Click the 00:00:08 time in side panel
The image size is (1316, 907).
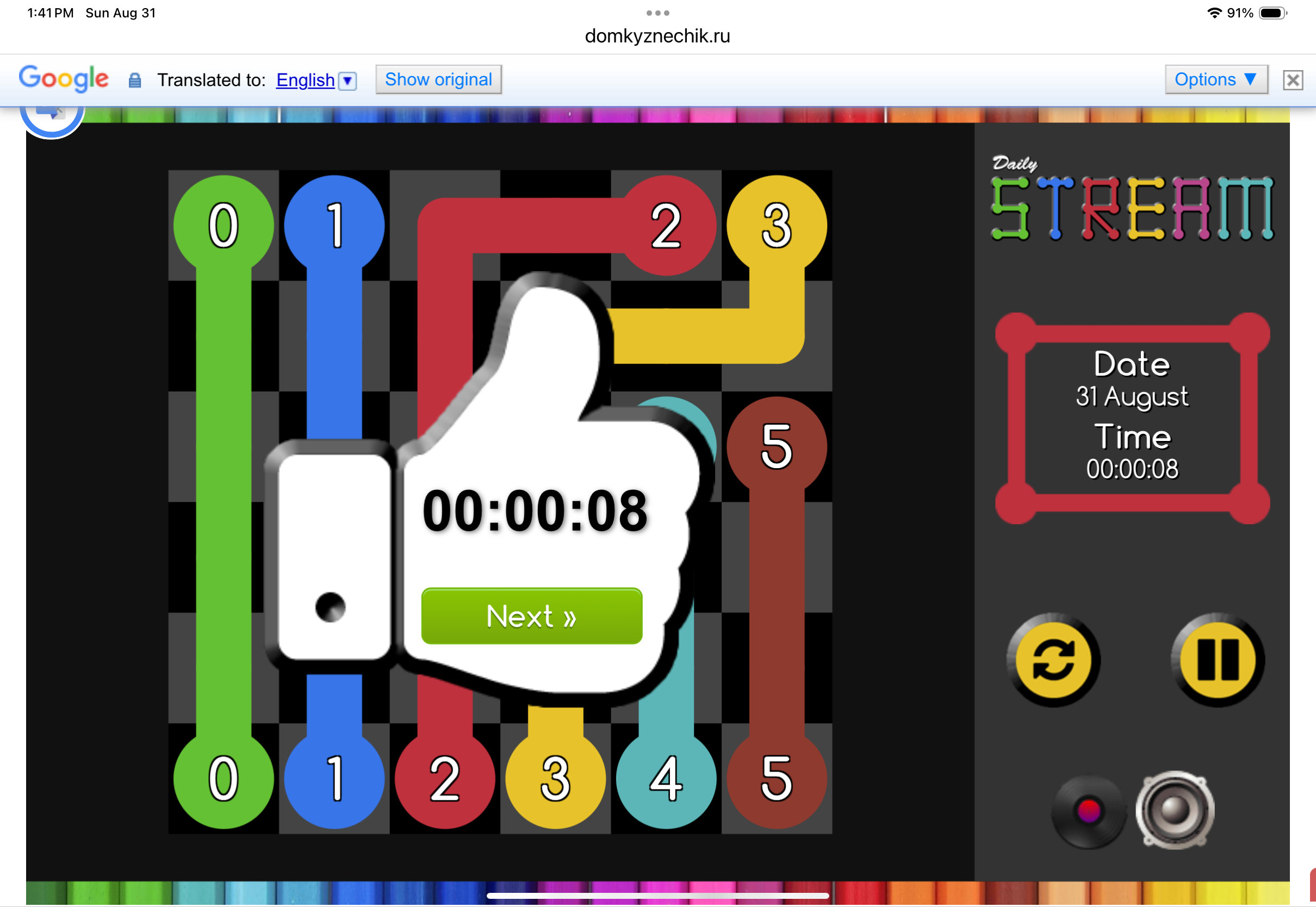[x=1132, y=469]
